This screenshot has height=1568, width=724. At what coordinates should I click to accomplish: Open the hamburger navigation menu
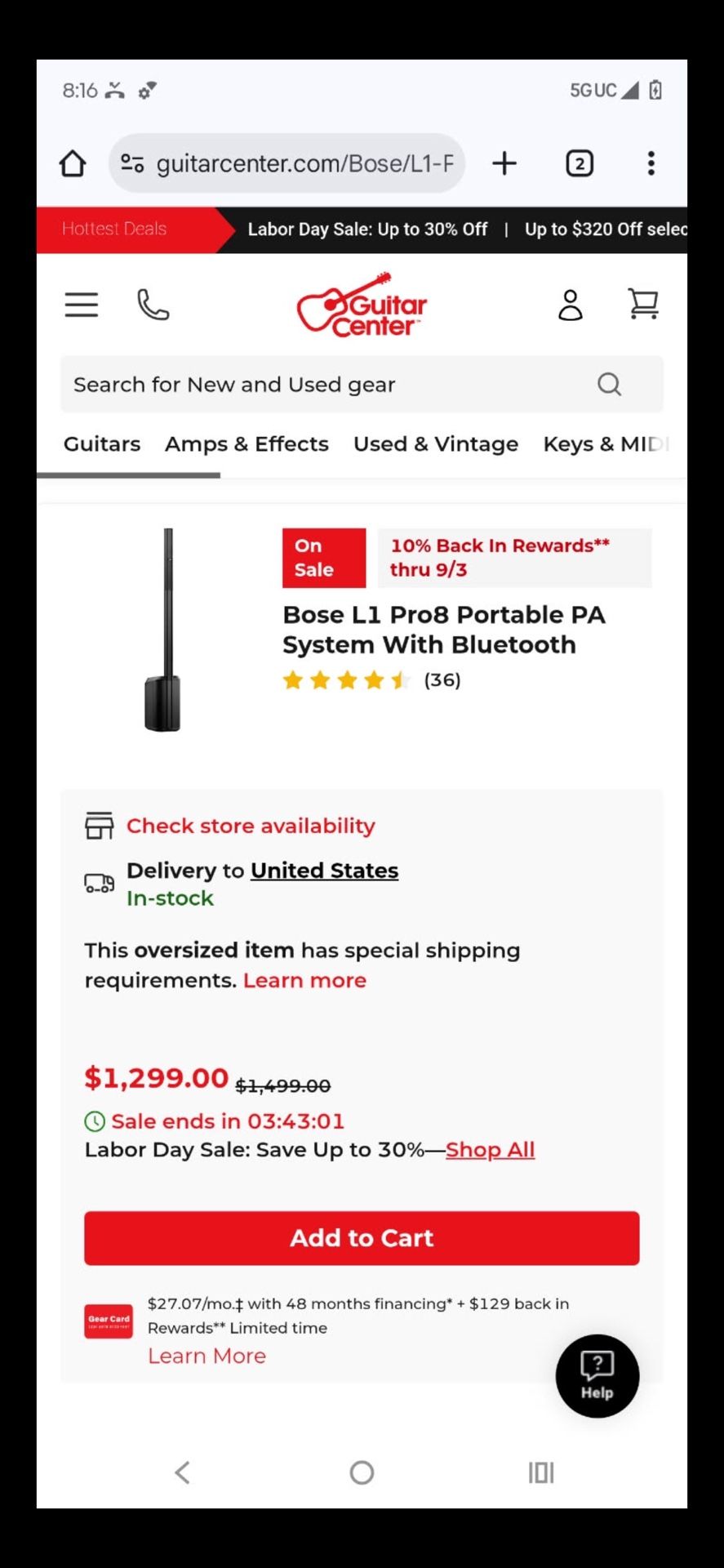pos(82,305)
